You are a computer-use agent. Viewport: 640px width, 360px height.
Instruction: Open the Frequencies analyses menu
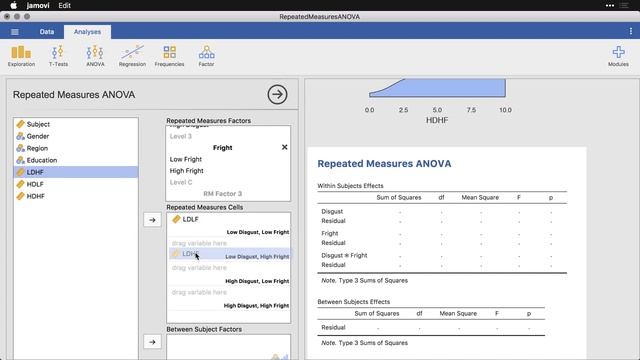point(169,56)
